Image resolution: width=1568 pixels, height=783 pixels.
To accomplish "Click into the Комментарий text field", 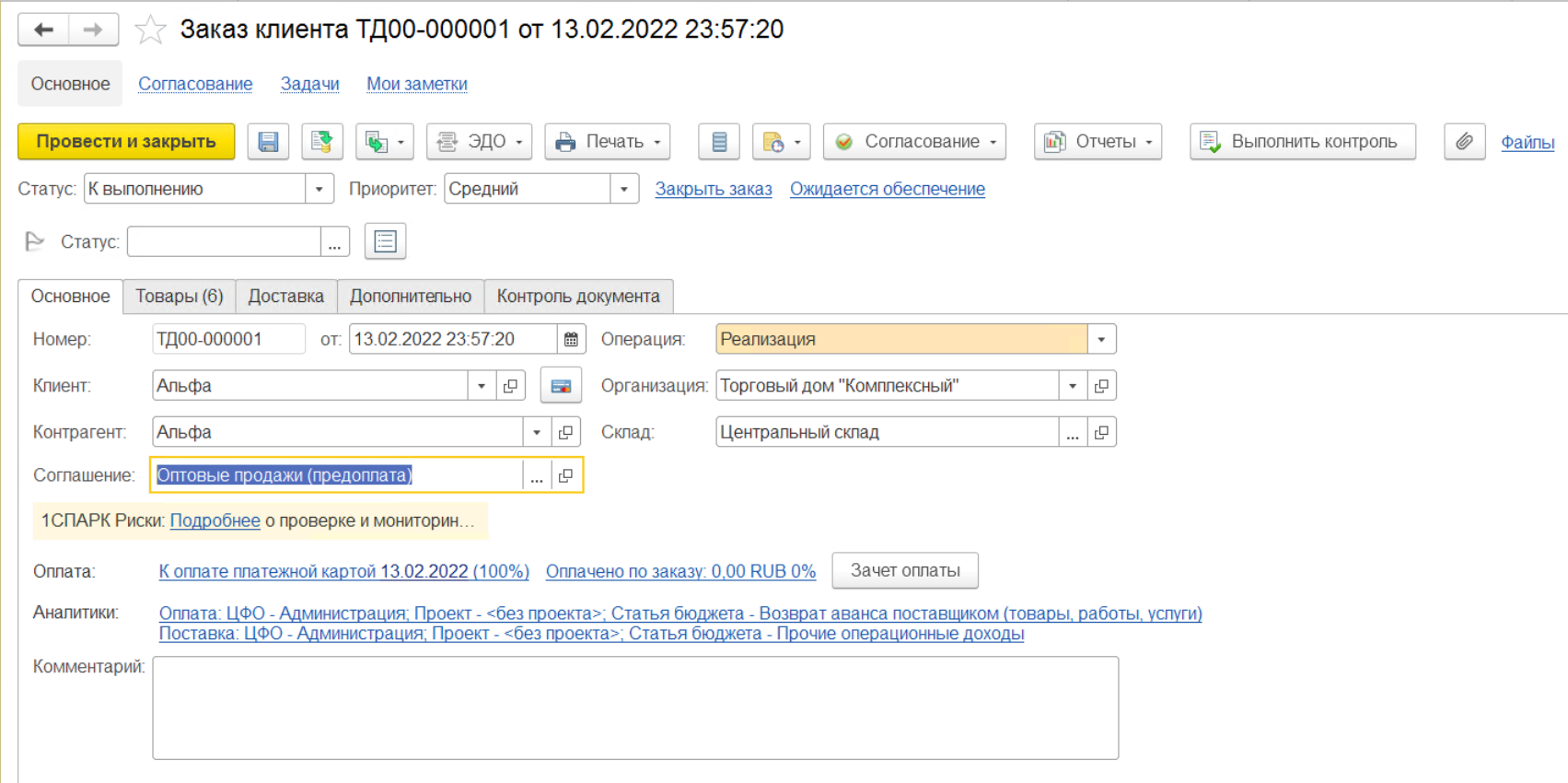I will coord(635,707).
